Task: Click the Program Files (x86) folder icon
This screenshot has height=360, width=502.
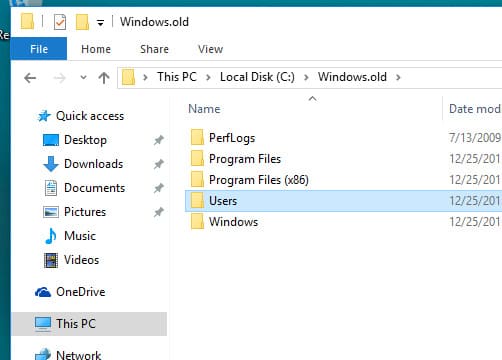Action: click(197, 180)
